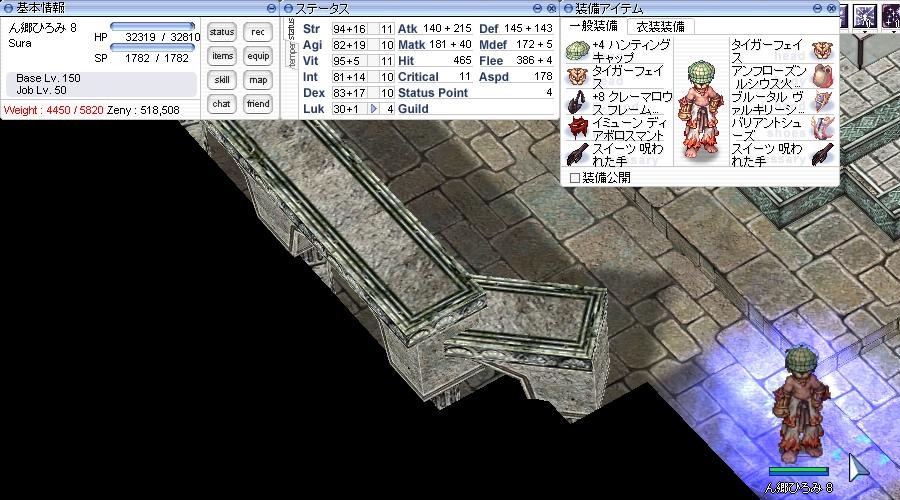
Task: Click the Sura character standing on the floor
Action: click(801, 404)
